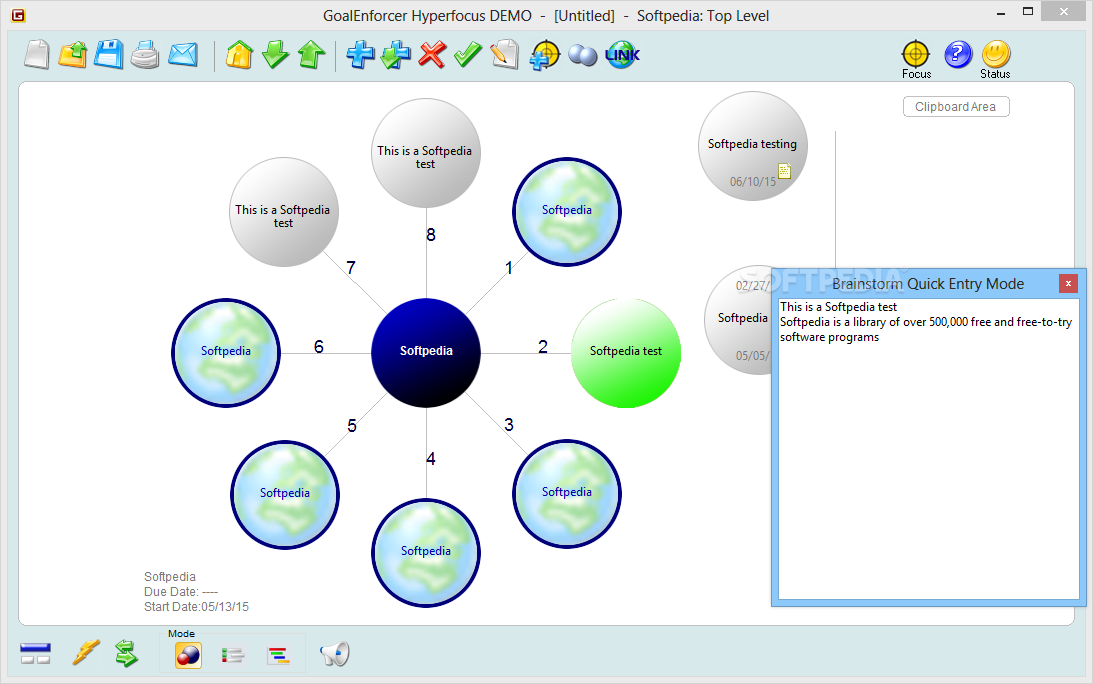Add a new goal with the blue plus icon
The height and width of the screenshot is (684, 1093).
(x=360, y=54)
